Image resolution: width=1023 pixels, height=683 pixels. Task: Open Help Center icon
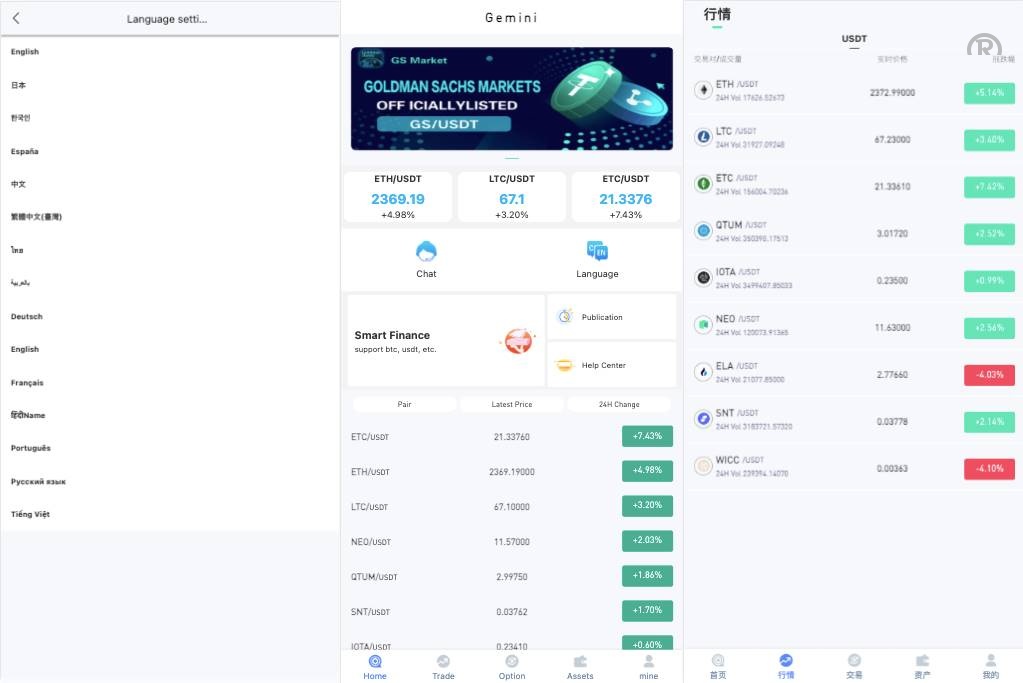coord(565,365)
